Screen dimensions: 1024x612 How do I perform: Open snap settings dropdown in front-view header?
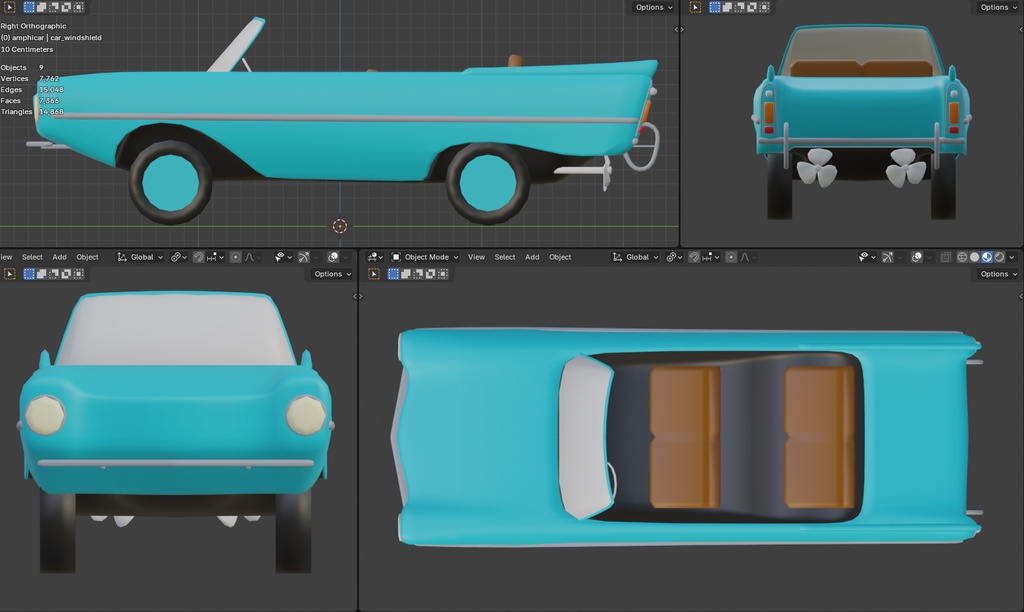coord(216,257)
